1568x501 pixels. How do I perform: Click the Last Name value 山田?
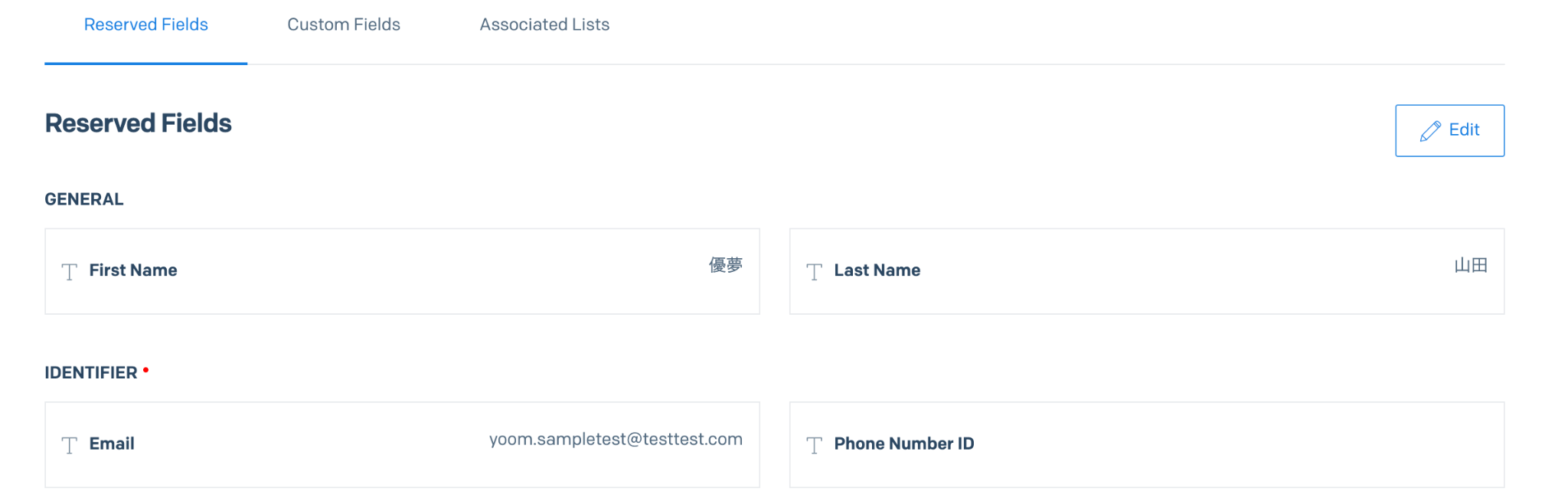click(1470, 265)
